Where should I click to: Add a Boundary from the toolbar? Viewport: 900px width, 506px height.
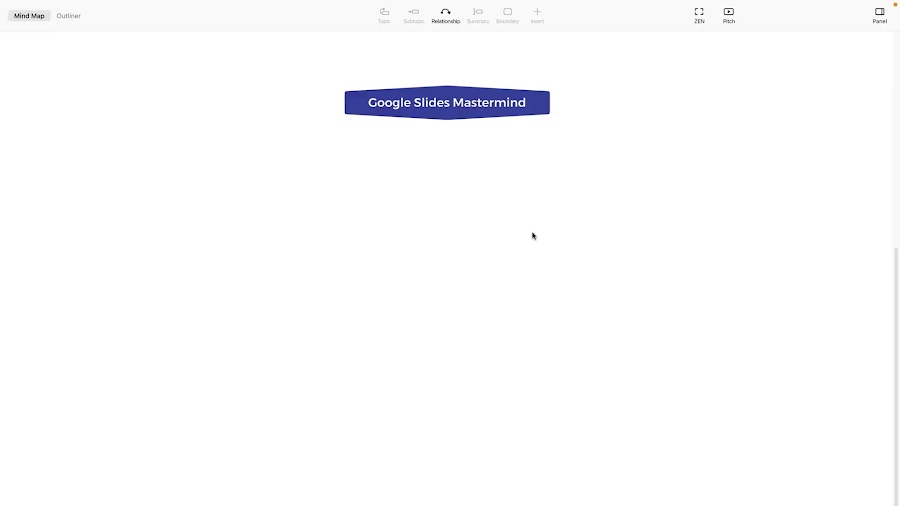507,15
